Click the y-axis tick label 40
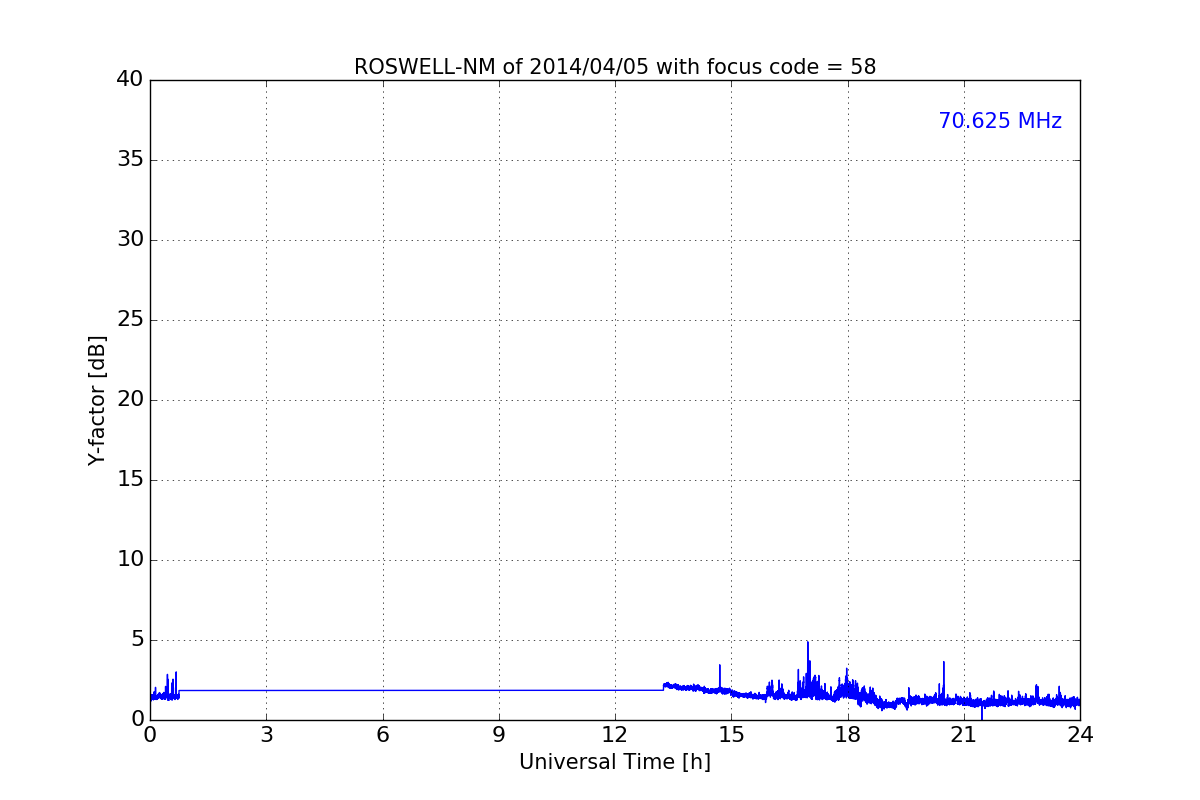Viewport: 1200px width, 800px height. coord(130,80)
